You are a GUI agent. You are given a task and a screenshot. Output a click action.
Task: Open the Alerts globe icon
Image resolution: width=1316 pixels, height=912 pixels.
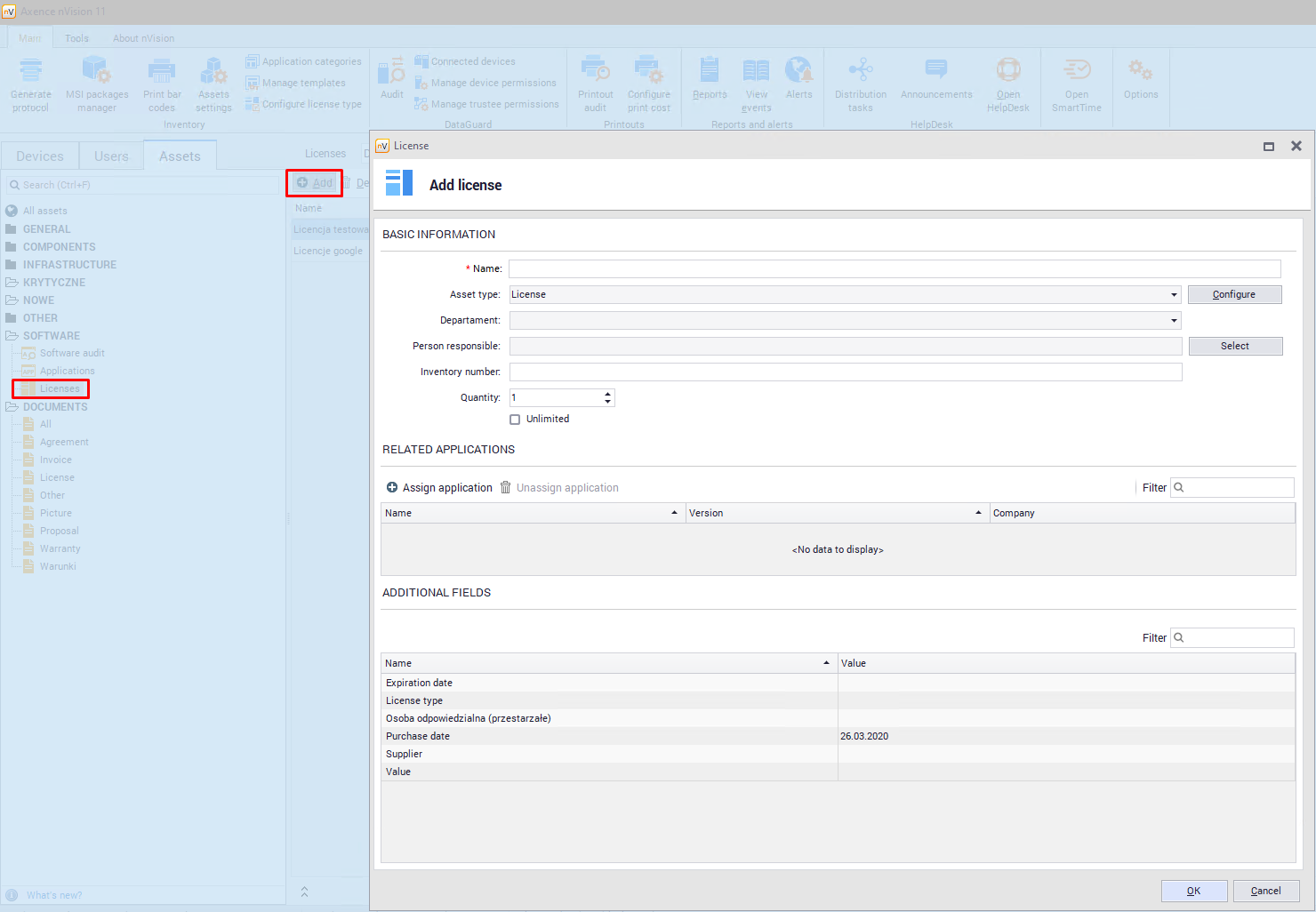click(798, 71)
